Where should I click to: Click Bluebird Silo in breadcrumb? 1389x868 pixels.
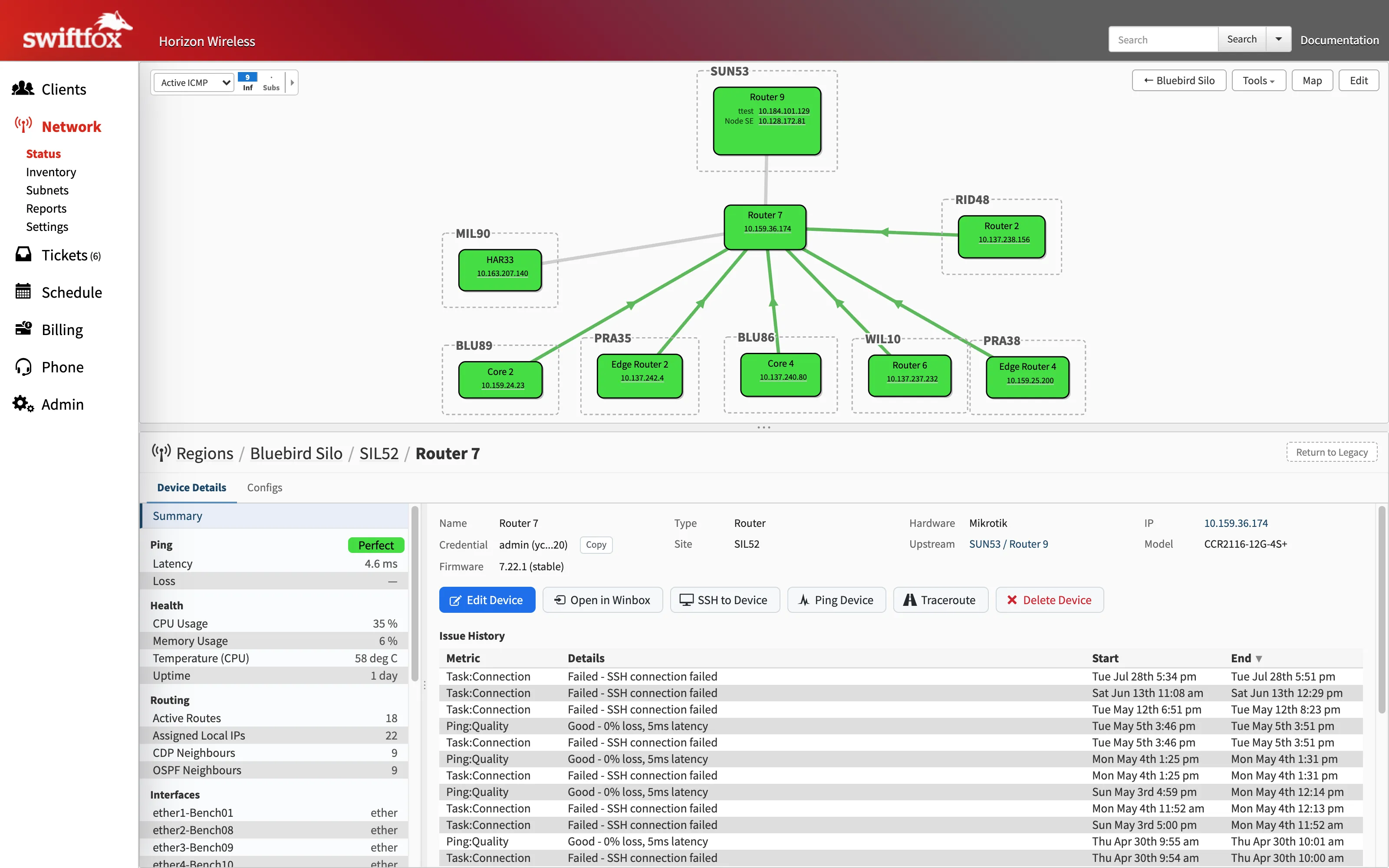point(296,453)
